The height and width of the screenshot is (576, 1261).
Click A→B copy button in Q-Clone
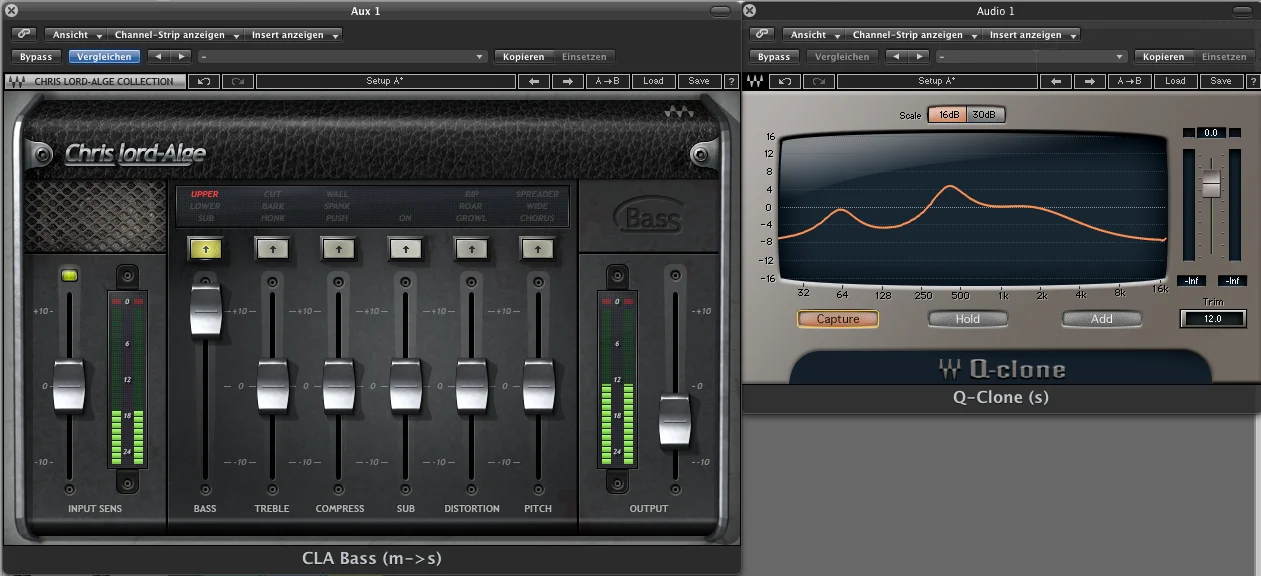click(1132, 81)
